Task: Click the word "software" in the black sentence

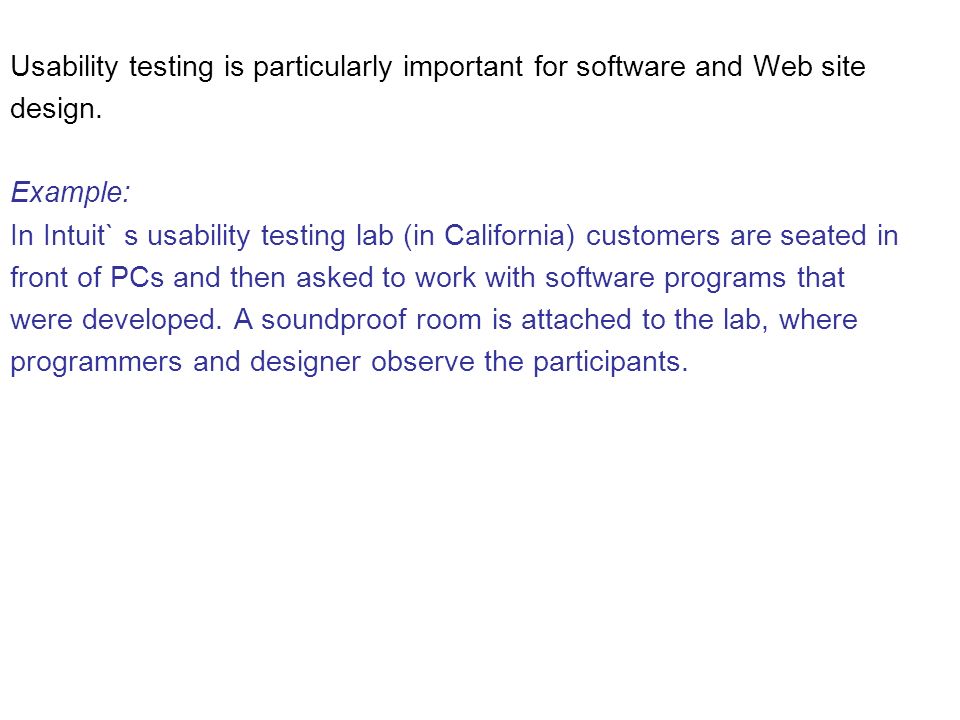Action: point(630,66)
